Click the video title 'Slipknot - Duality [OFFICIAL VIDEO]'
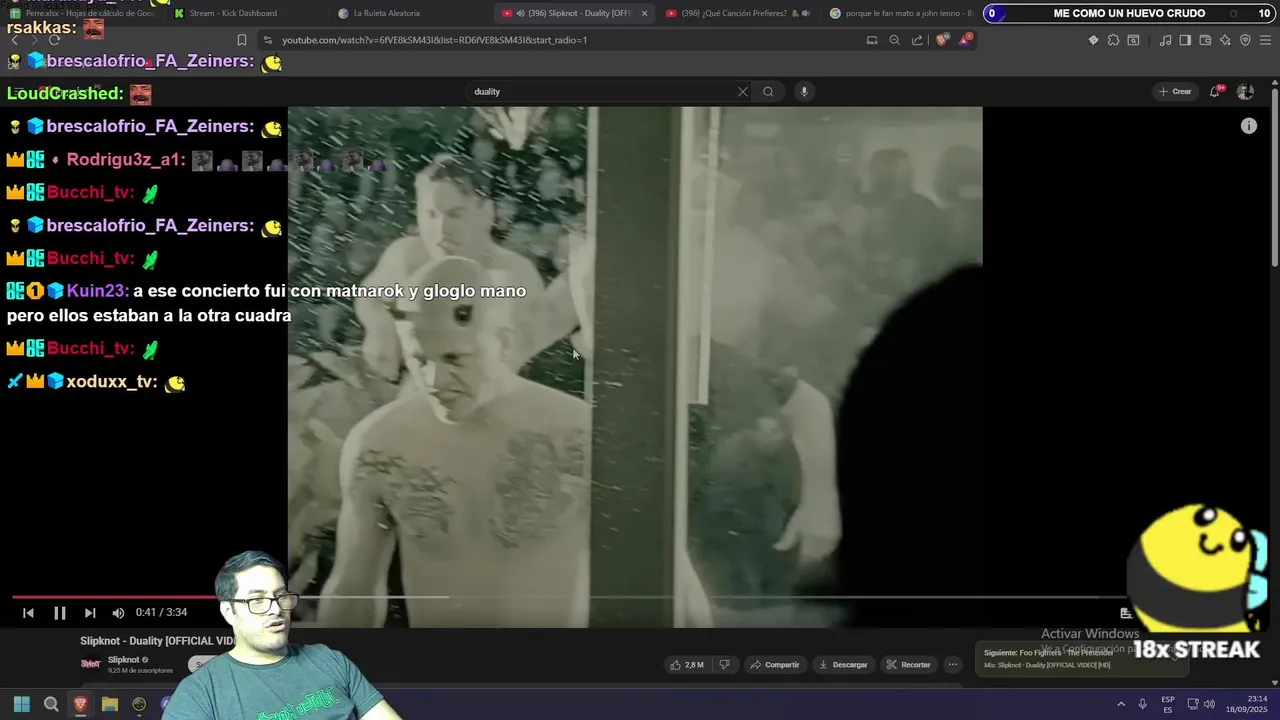Image resolution: width=1280 pixels, height=720 pixels. [157, 641]
